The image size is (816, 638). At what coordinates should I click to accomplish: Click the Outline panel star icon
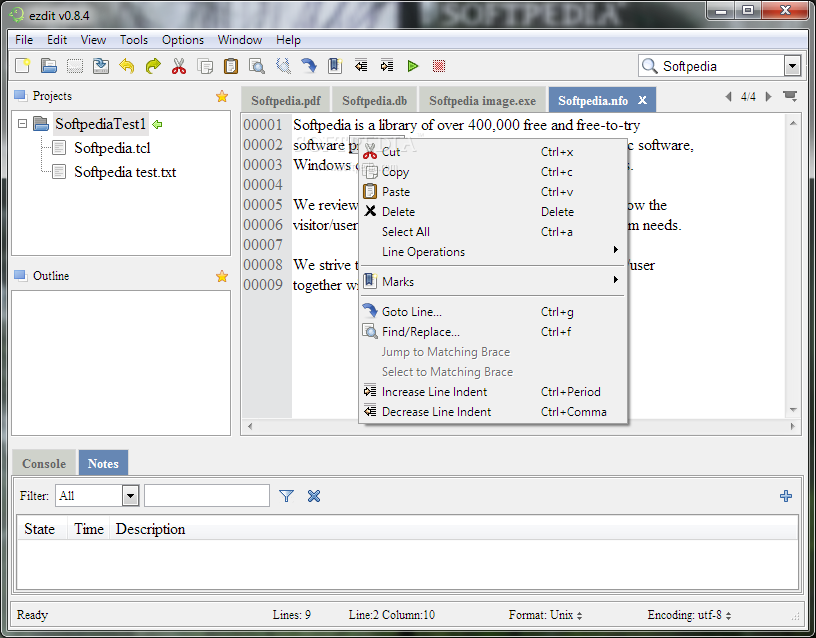(222, 276)
